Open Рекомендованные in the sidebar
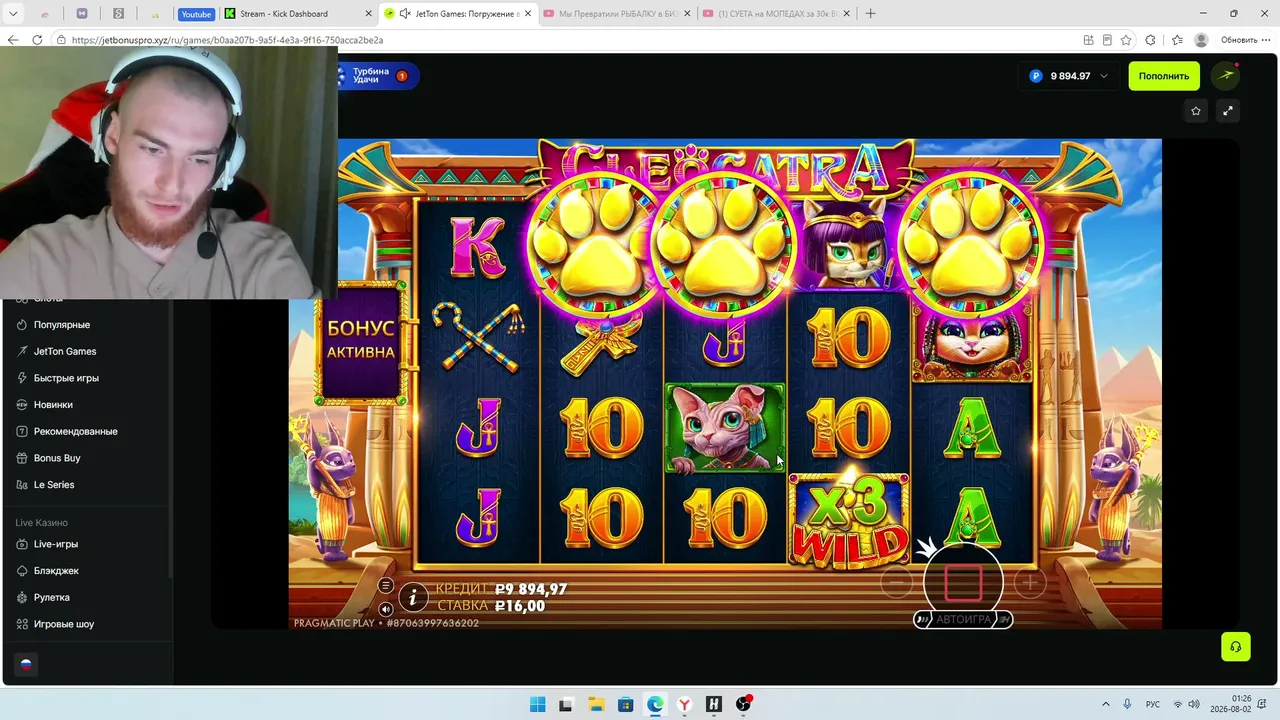Viewport: 1280px width, 720px height. (76, 431)
